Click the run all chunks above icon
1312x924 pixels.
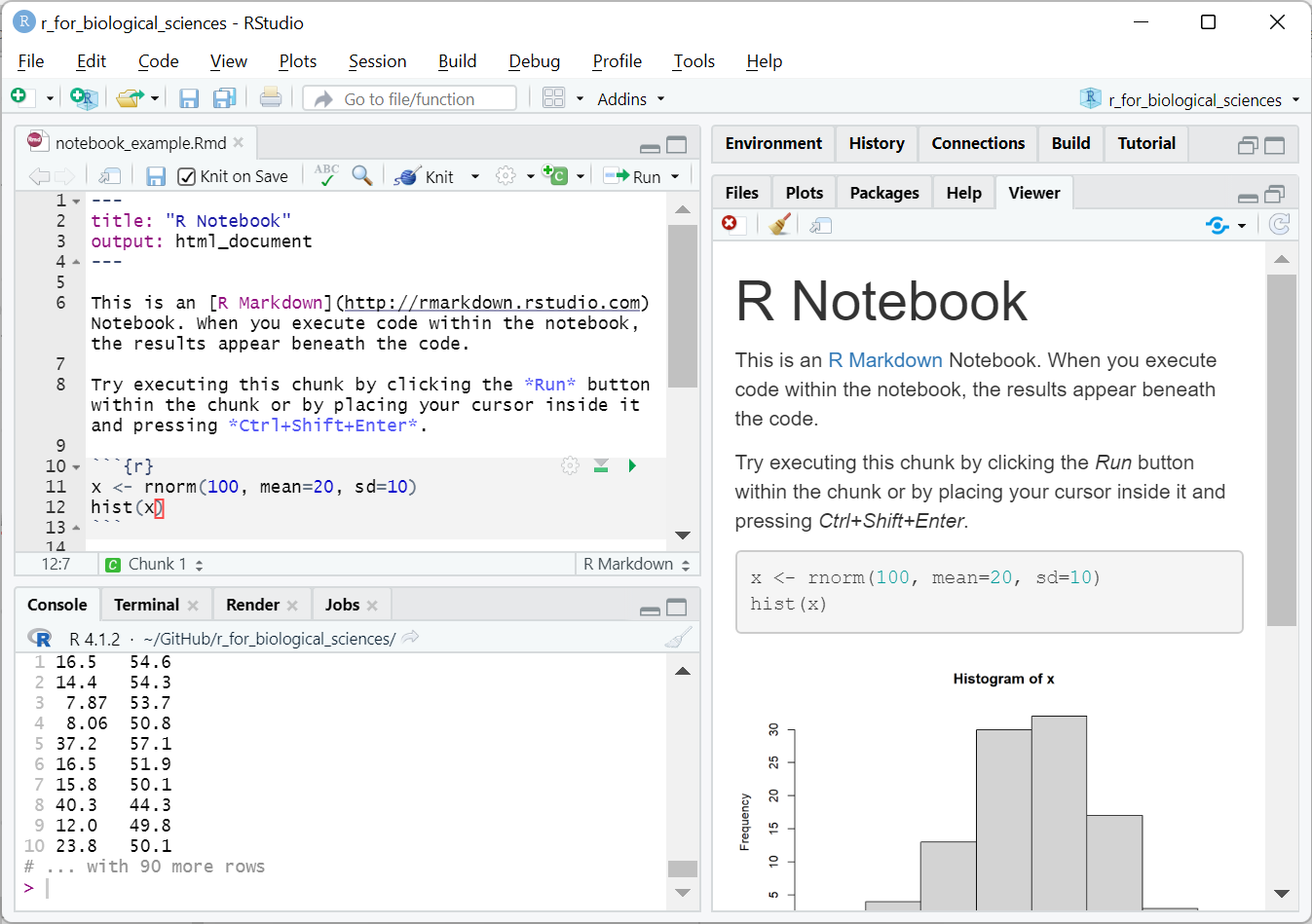pyautogui.click(x=601, y=466)
